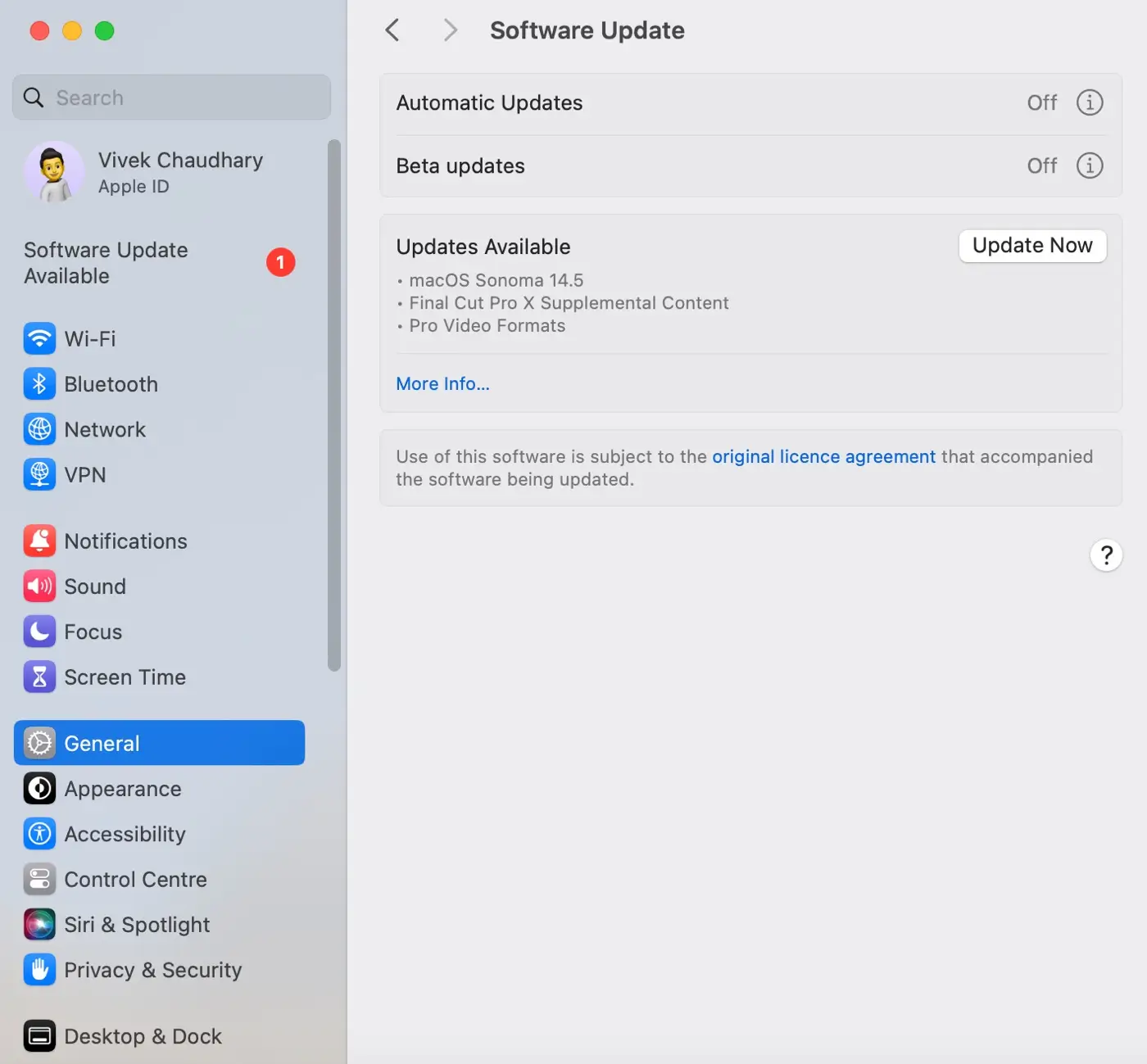This screenshot has width=1147, height=1064.
Task: Click the Vivek Chaudhary avatar picture
Action: 54,172
